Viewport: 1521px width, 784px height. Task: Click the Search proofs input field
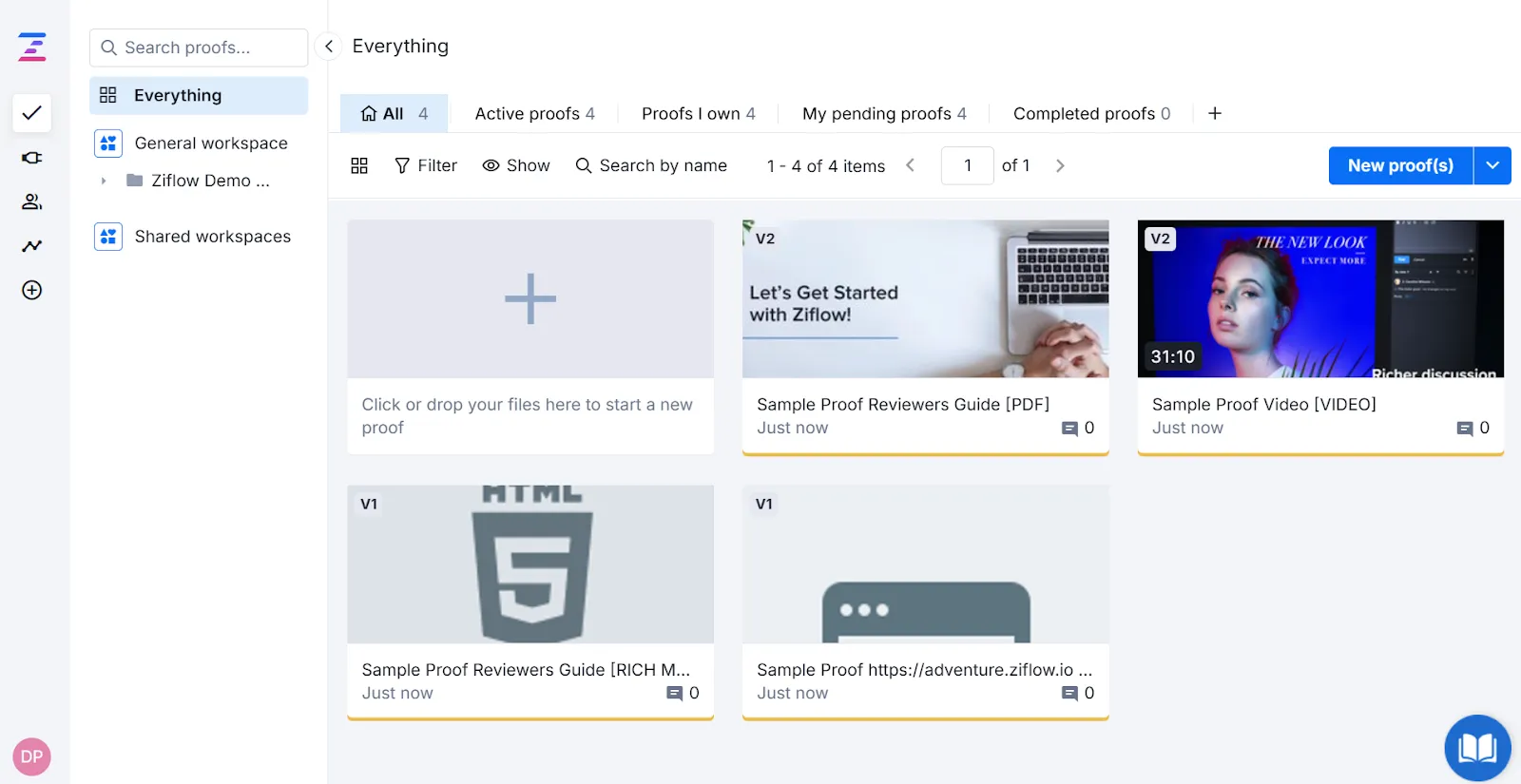tap(199, 48)
